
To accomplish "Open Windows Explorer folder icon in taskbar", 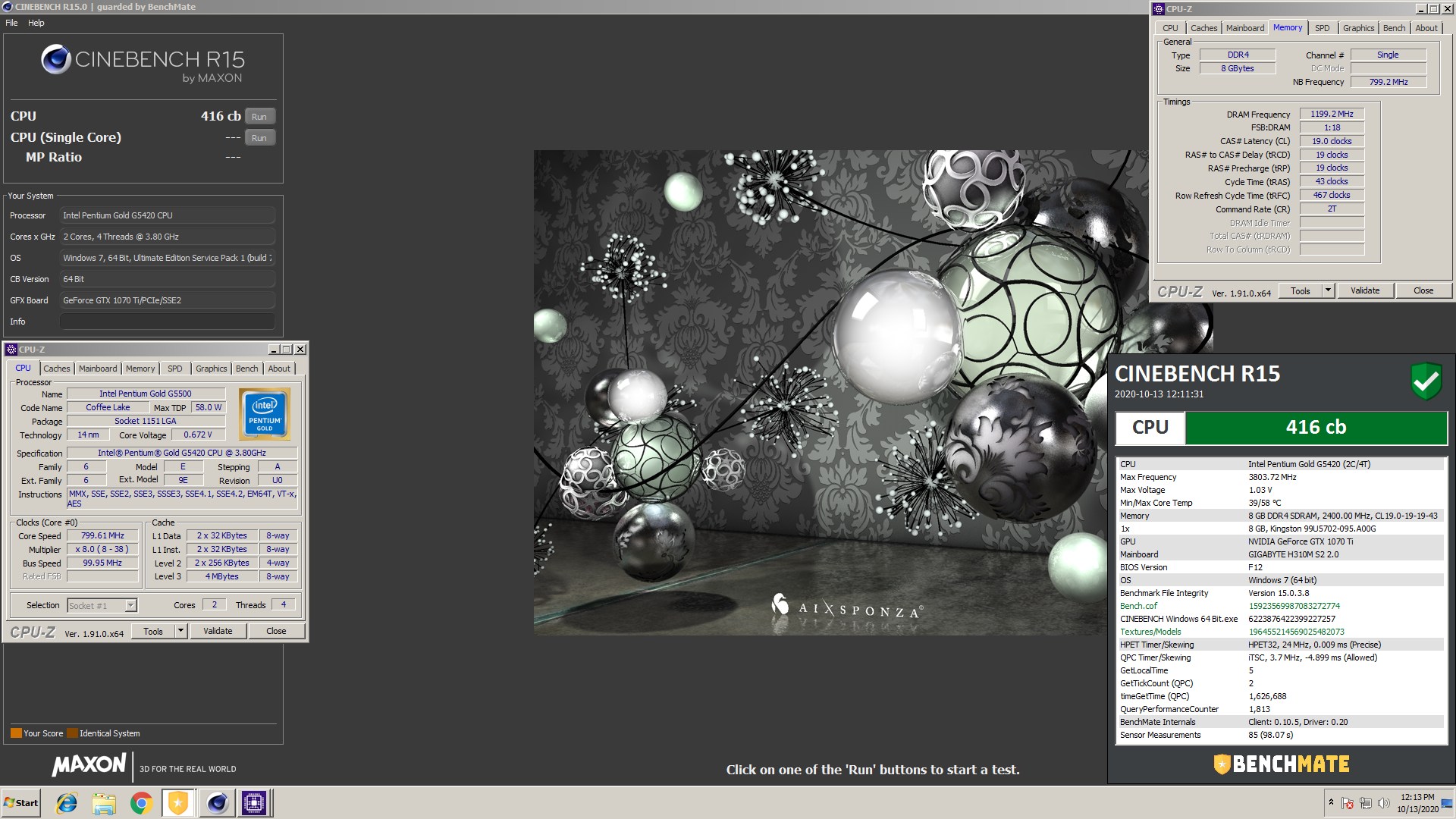I will [x=104, y=803].
